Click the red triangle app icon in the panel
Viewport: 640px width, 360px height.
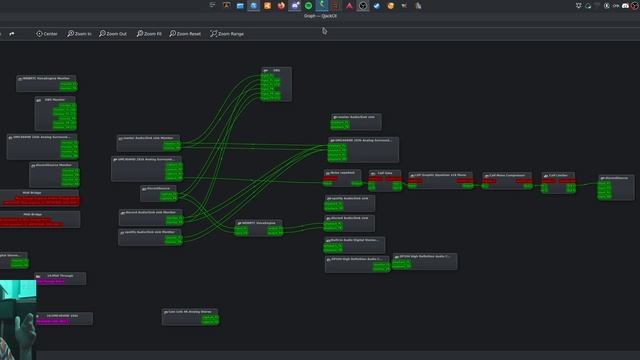(x=349, y=6)
